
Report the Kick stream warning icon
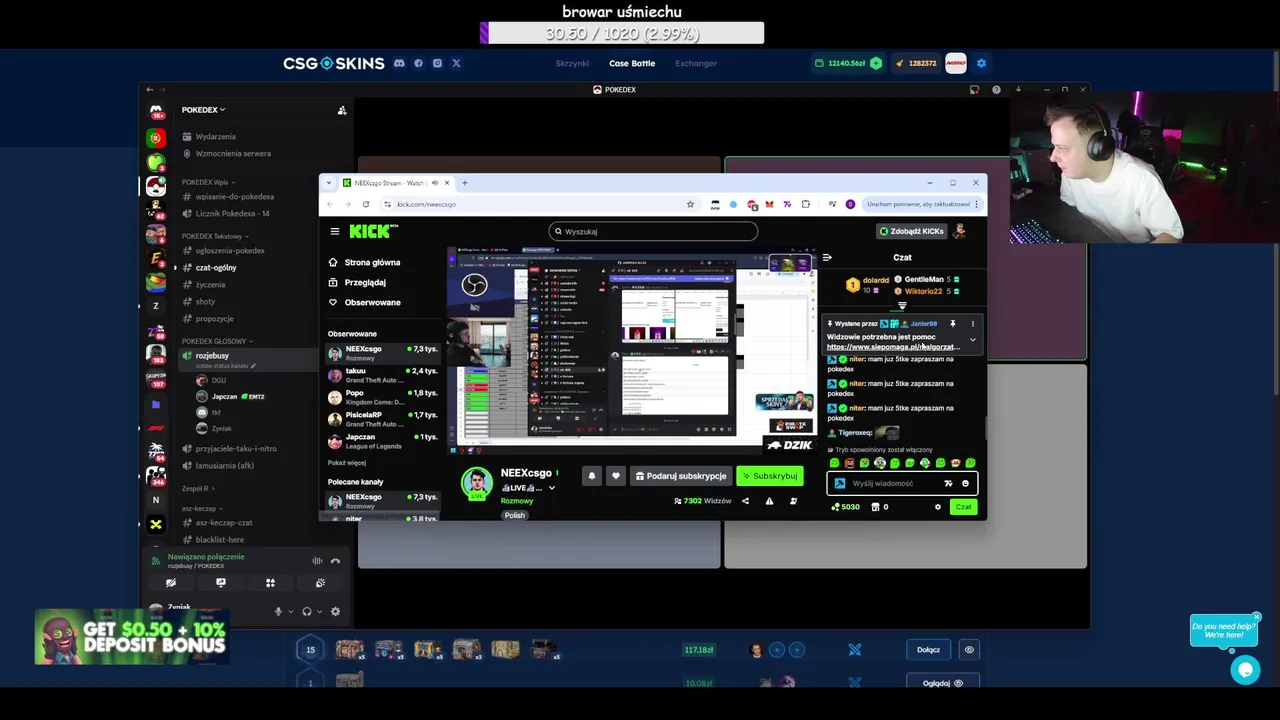769,501
